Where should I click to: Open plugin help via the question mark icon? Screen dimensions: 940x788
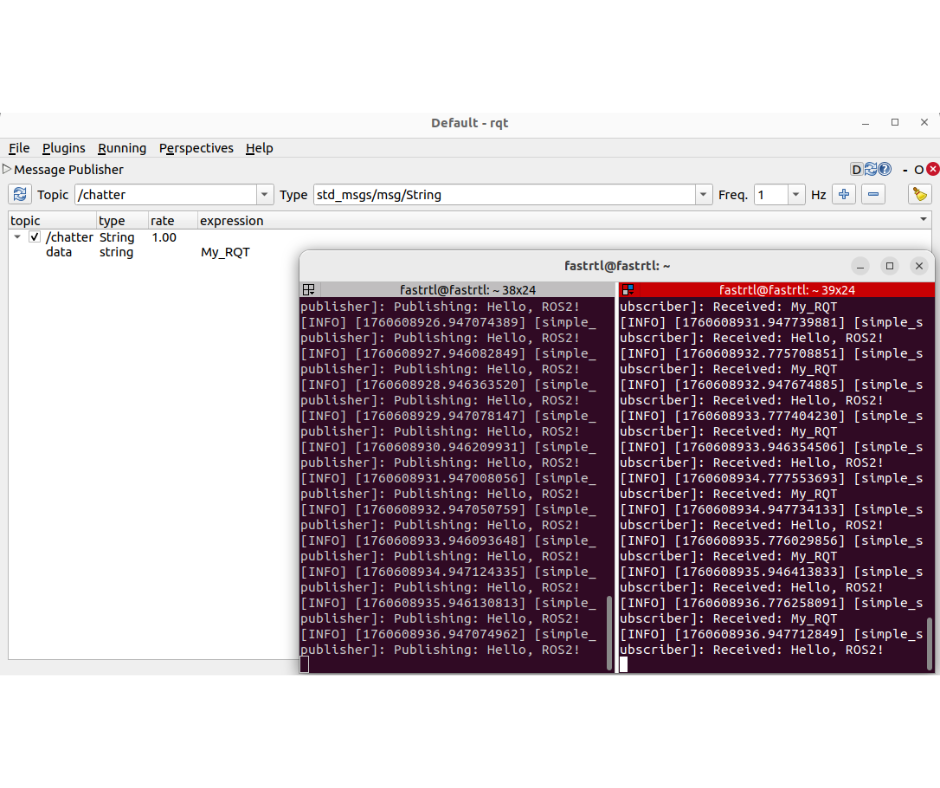(884, 170)
